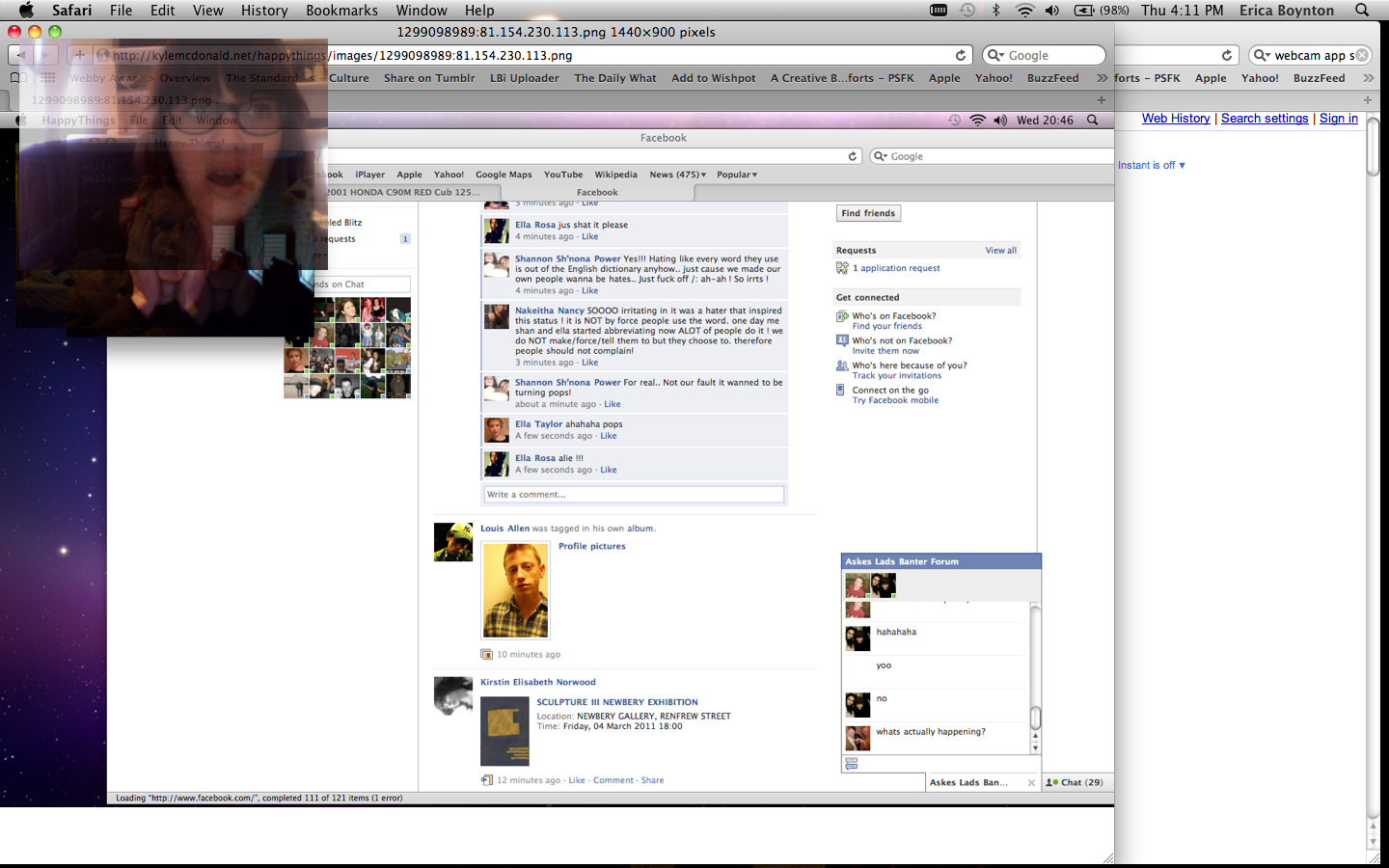Screen dimensions: 1389x868
Task: Open the 'webcam app s' search magnifier dropdown
Action: click(1262, 55)
